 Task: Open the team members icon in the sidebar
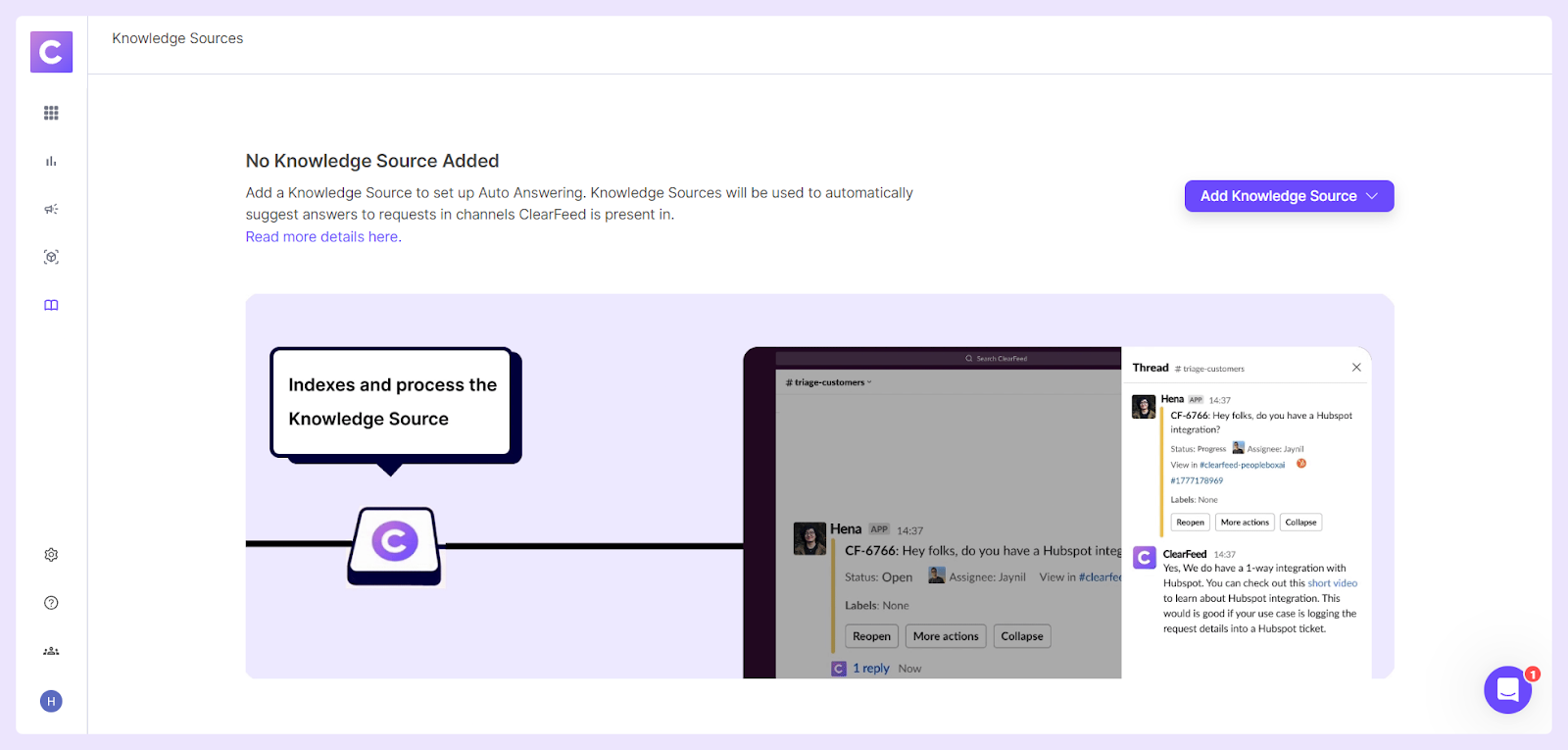[51, 651]
